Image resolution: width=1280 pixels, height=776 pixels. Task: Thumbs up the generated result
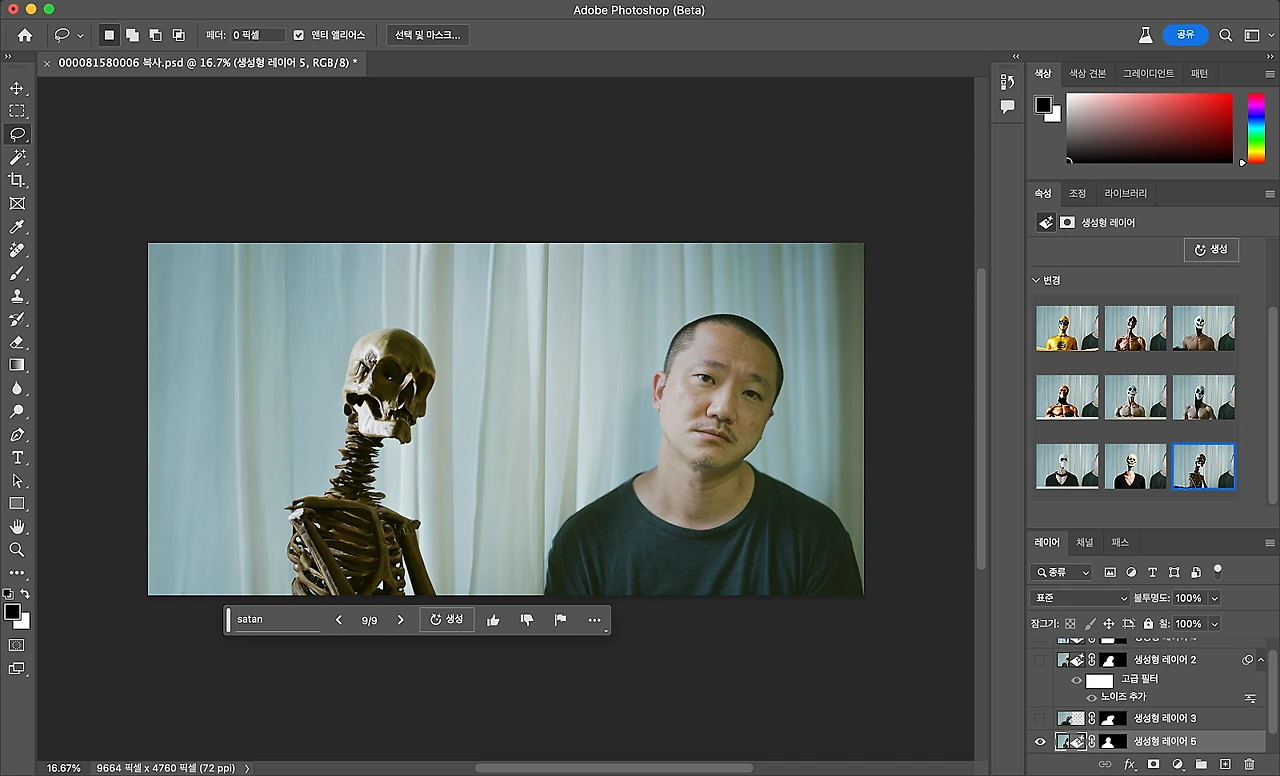[493, 620]
